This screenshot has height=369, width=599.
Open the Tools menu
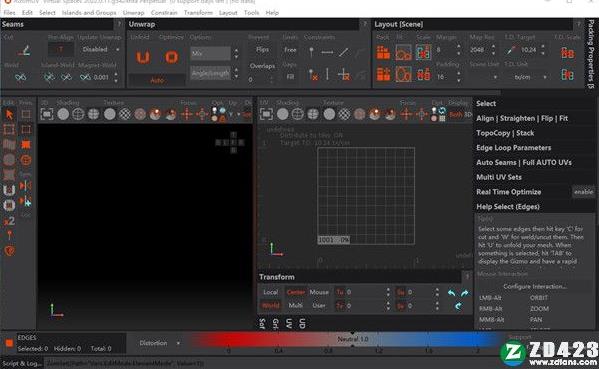click(x=251, y=13)
